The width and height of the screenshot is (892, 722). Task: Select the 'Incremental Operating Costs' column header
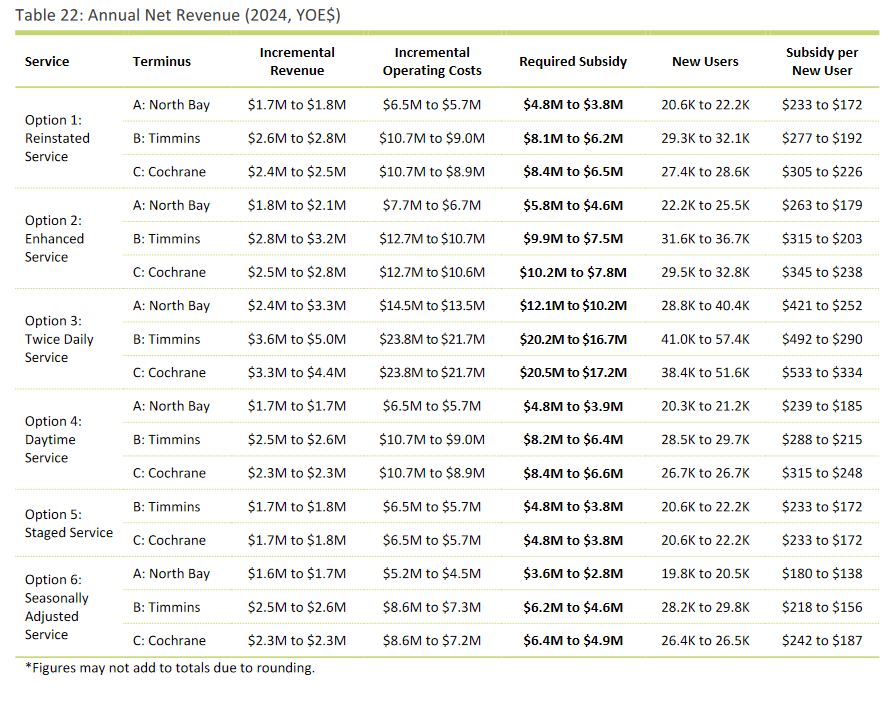(x=432, y=61)
